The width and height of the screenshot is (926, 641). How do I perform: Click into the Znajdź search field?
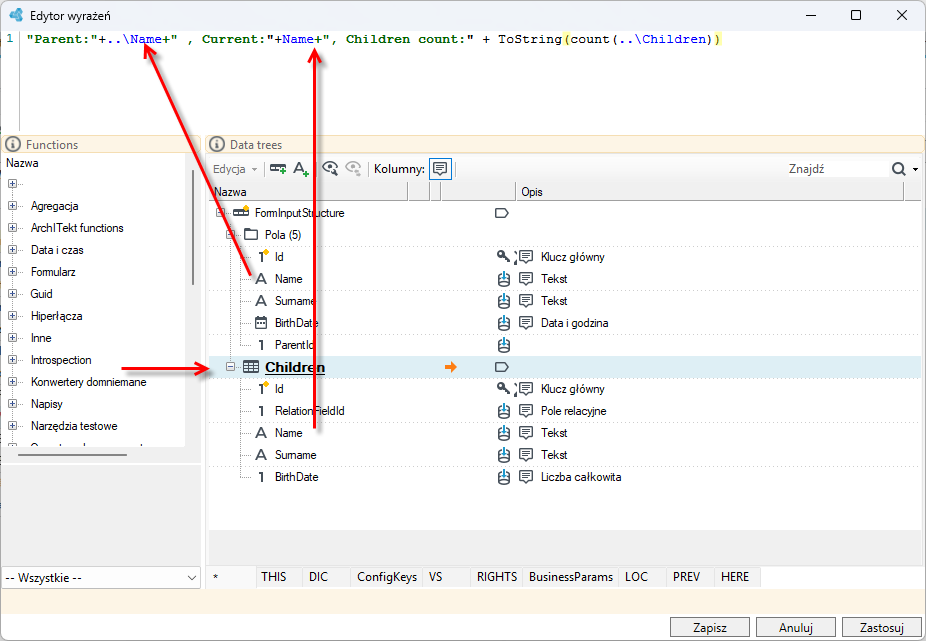(837, 169)
